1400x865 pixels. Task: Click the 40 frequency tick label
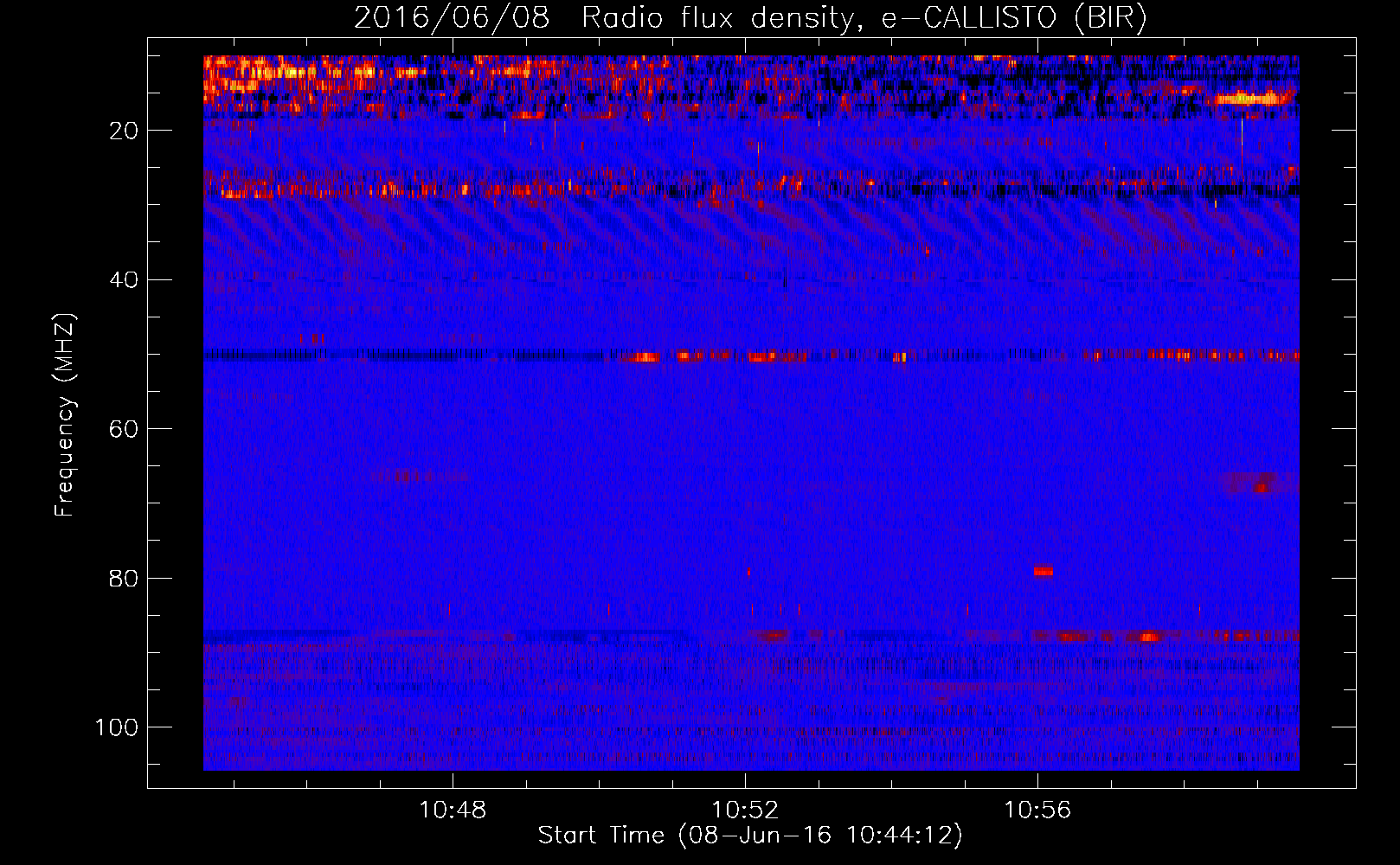coord(124,280)
